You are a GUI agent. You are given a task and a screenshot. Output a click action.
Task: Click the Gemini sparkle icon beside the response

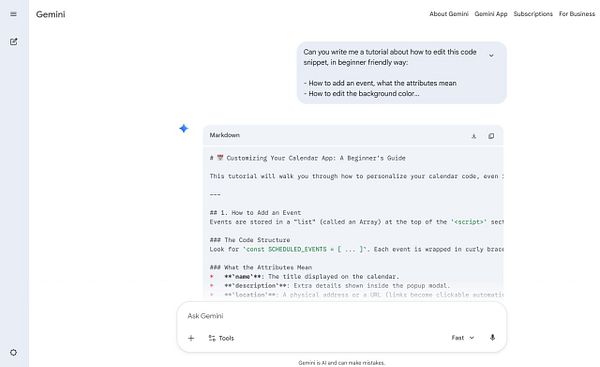[x=184, y=129]
